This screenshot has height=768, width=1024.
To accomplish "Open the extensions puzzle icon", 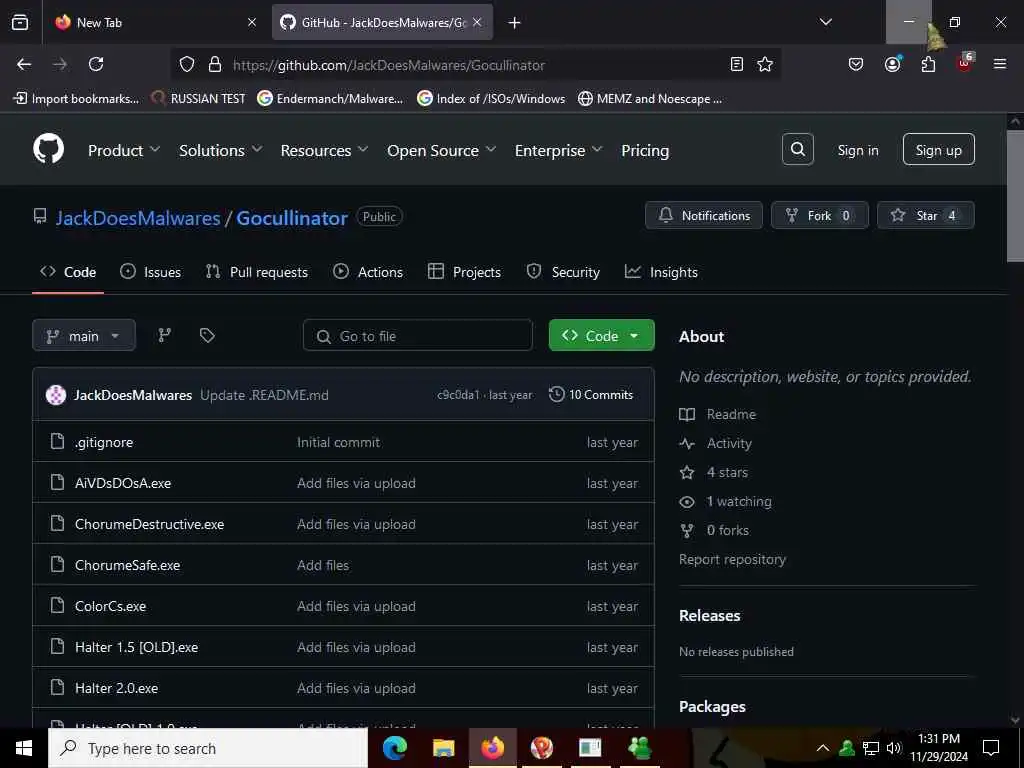I will click(x=928, y=64).
